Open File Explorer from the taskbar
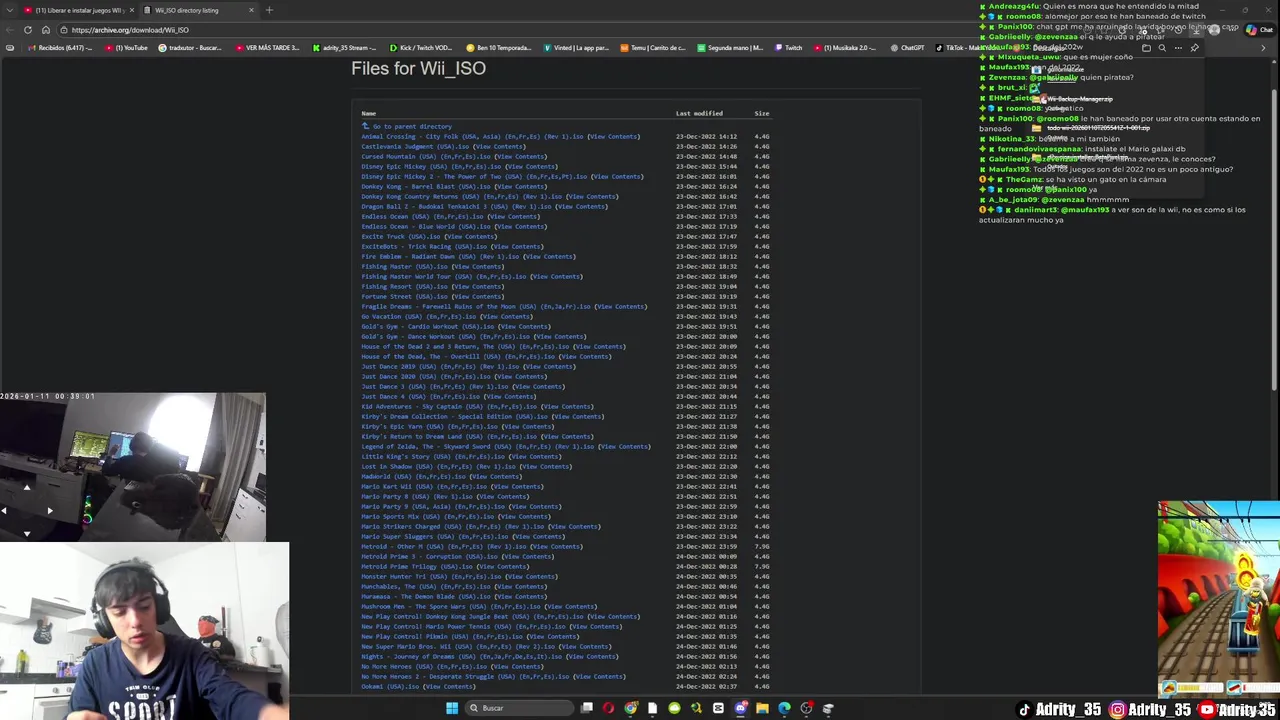Image resolution: width=1280 pixels, height=720 pixels. point(762,708)
